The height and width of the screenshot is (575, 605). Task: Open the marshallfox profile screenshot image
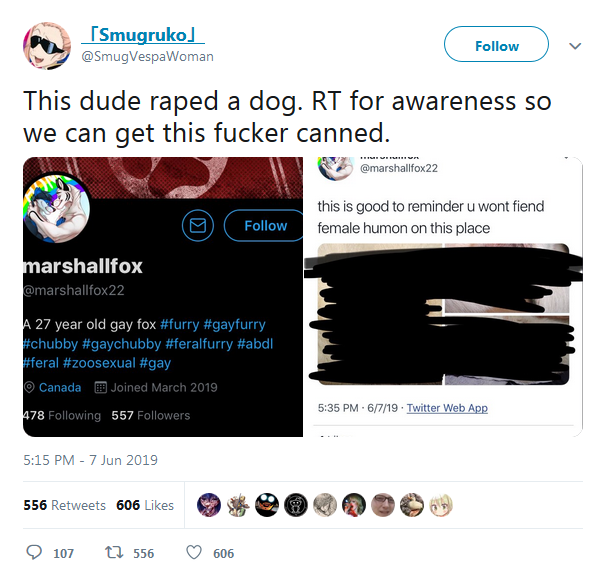[163, 297]
